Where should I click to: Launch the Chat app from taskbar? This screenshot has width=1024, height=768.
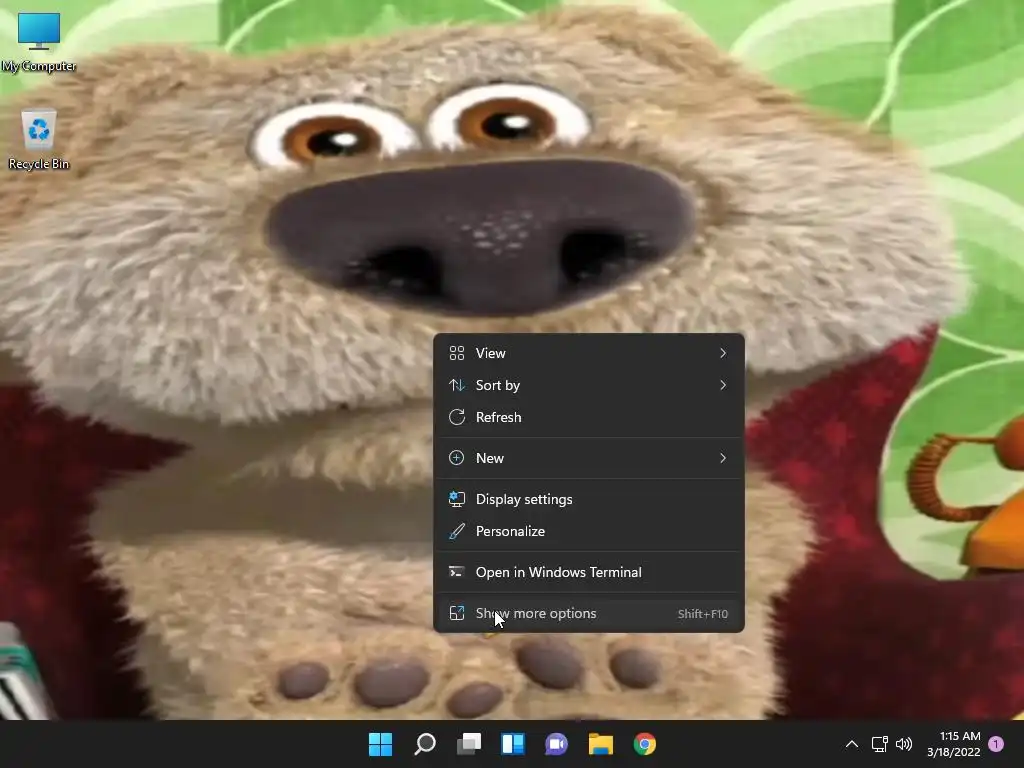(x=556, y=744)
